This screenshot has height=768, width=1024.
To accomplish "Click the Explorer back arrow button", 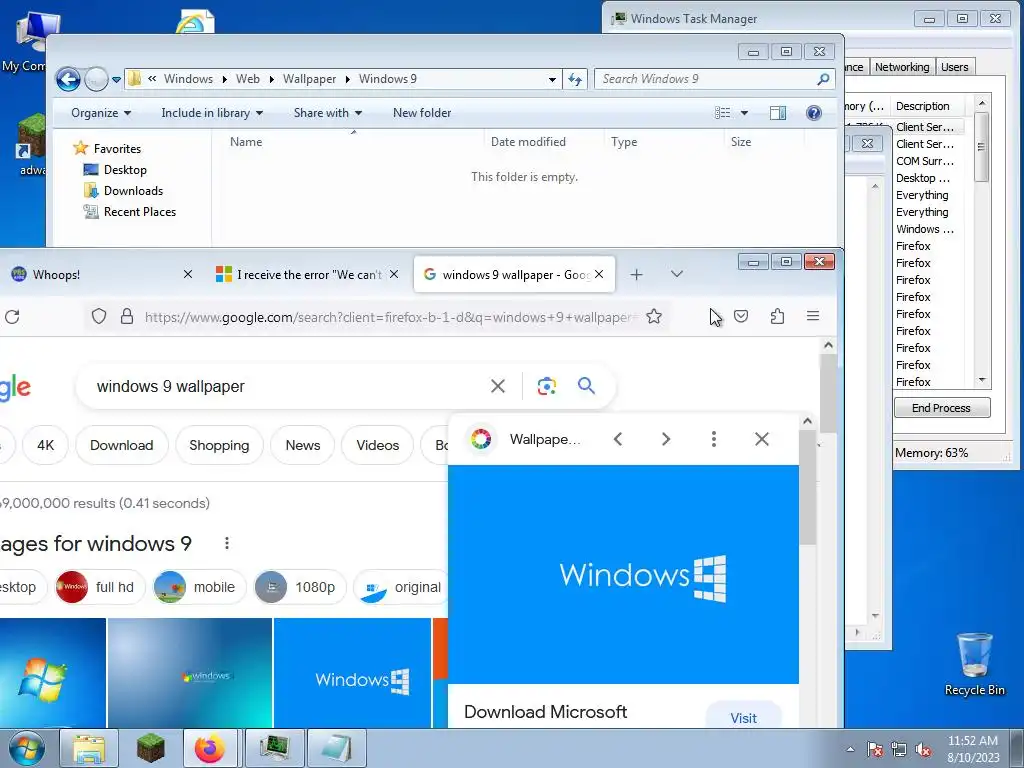I will [68, 79].
